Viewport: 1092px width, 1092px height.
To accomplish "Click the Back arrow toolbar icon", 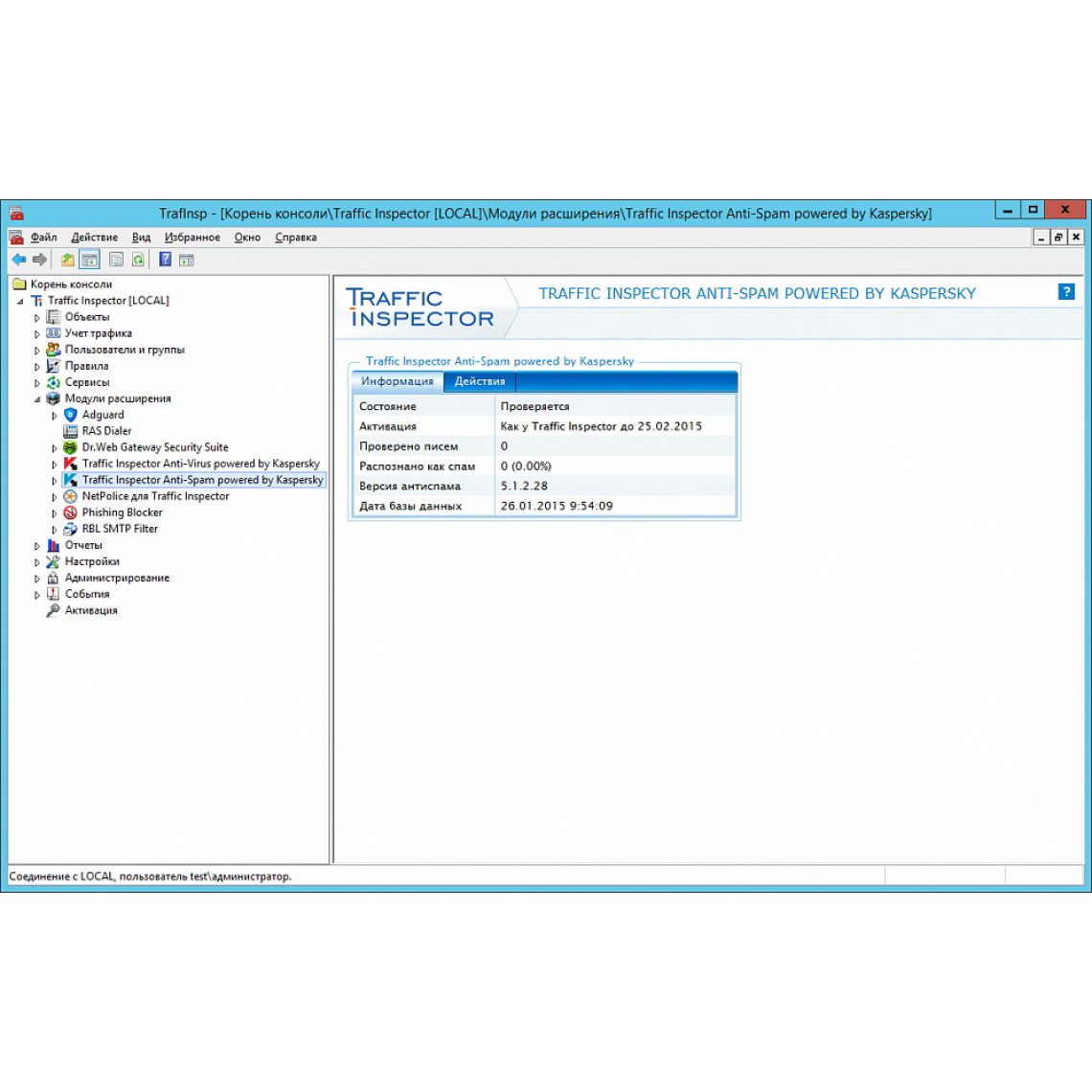I will [x=19, y=260].
